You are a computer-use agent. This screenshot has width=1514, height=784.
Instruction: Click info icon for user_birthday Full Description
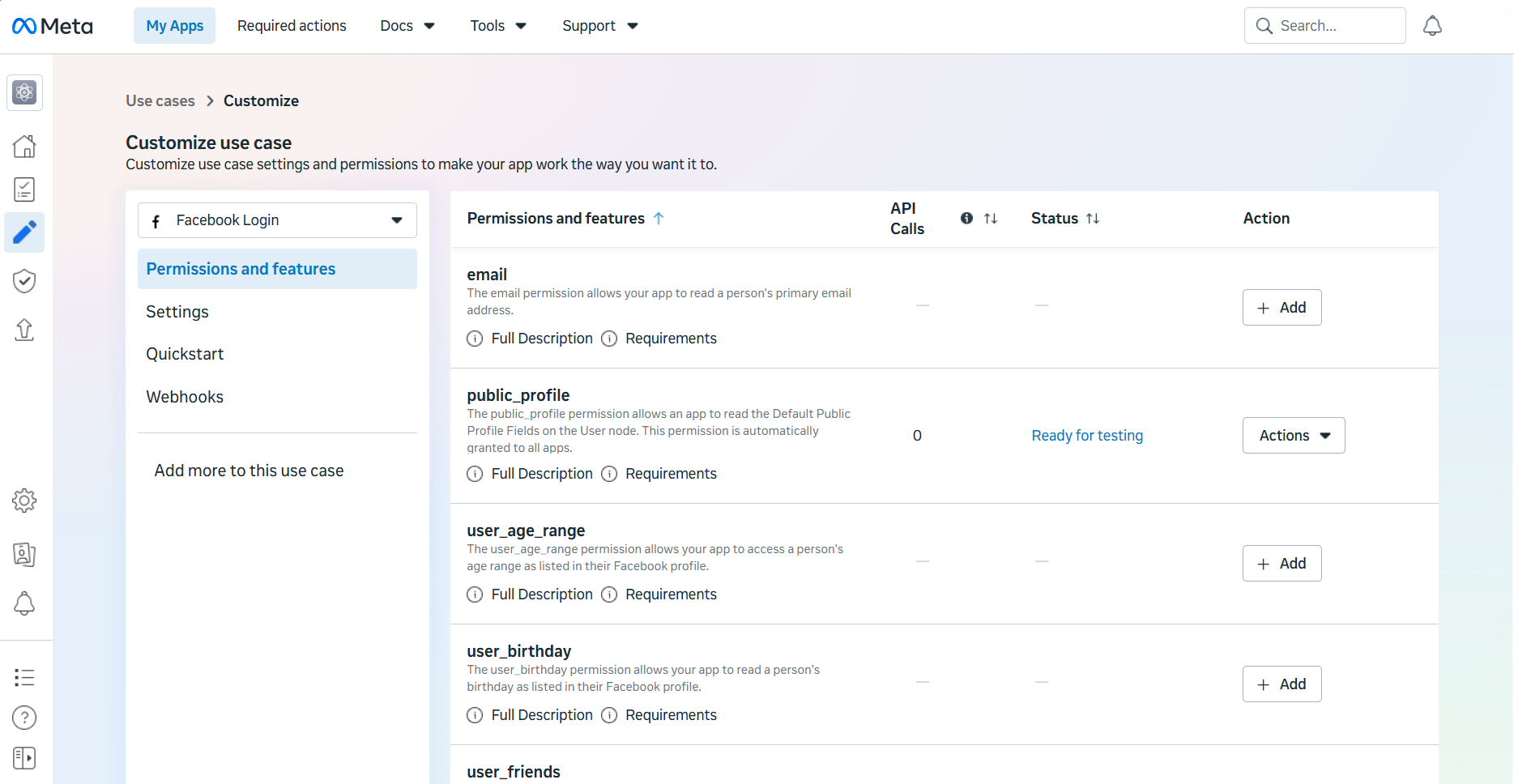pos(475,715)
